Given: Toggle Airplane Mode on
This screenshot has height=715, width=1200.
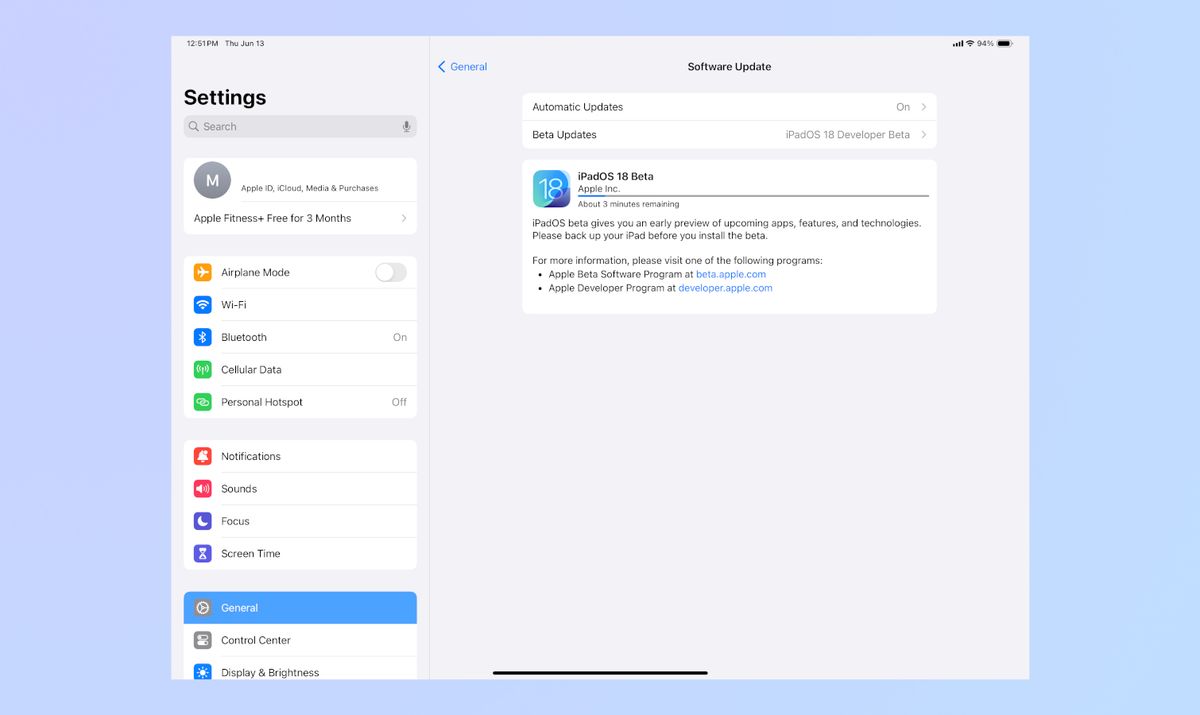Looking at the screenshot, I should tap(390, 271).
